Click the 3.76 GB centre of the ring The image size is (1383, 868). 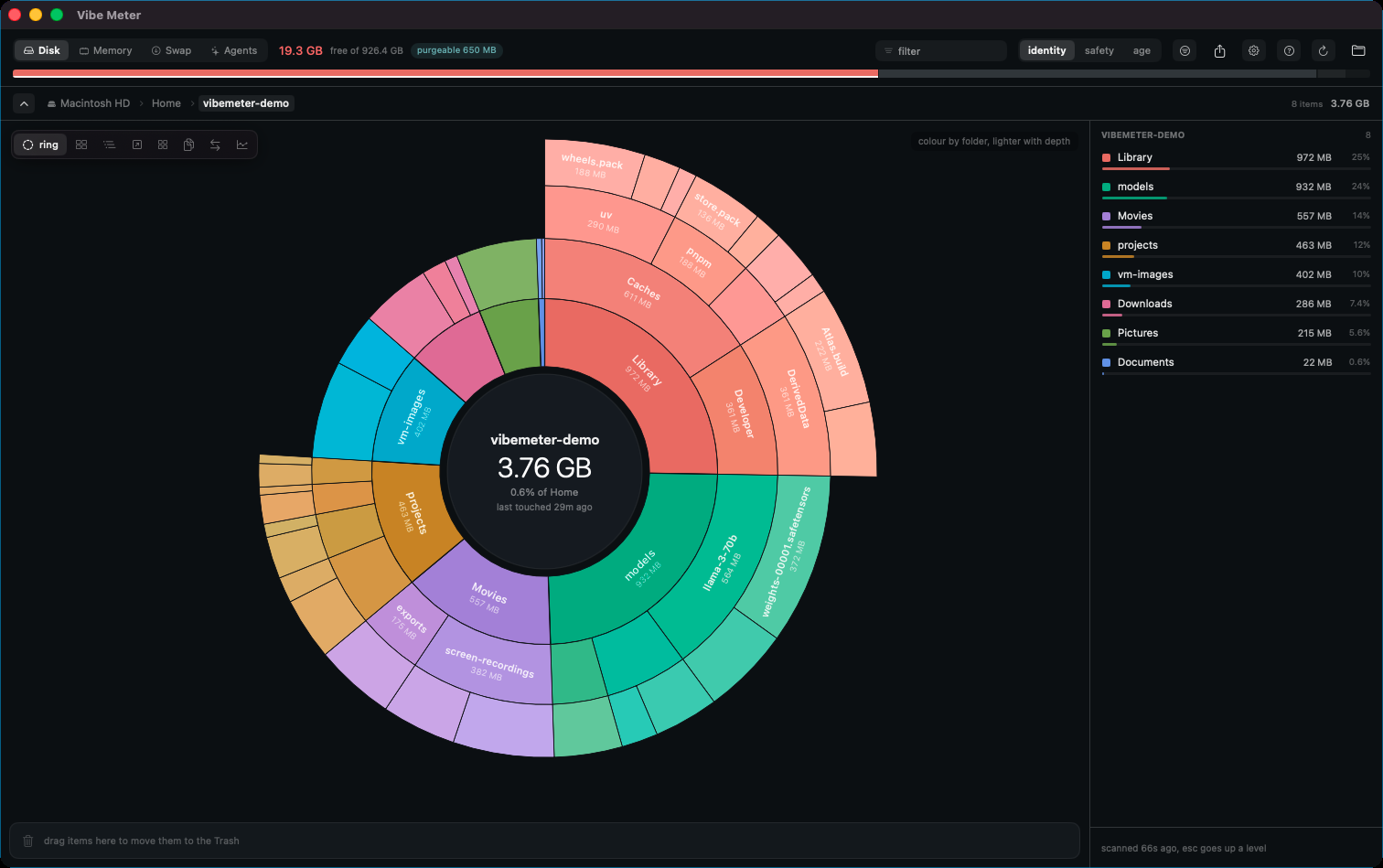pyautogui.click(x=544, y=468)
